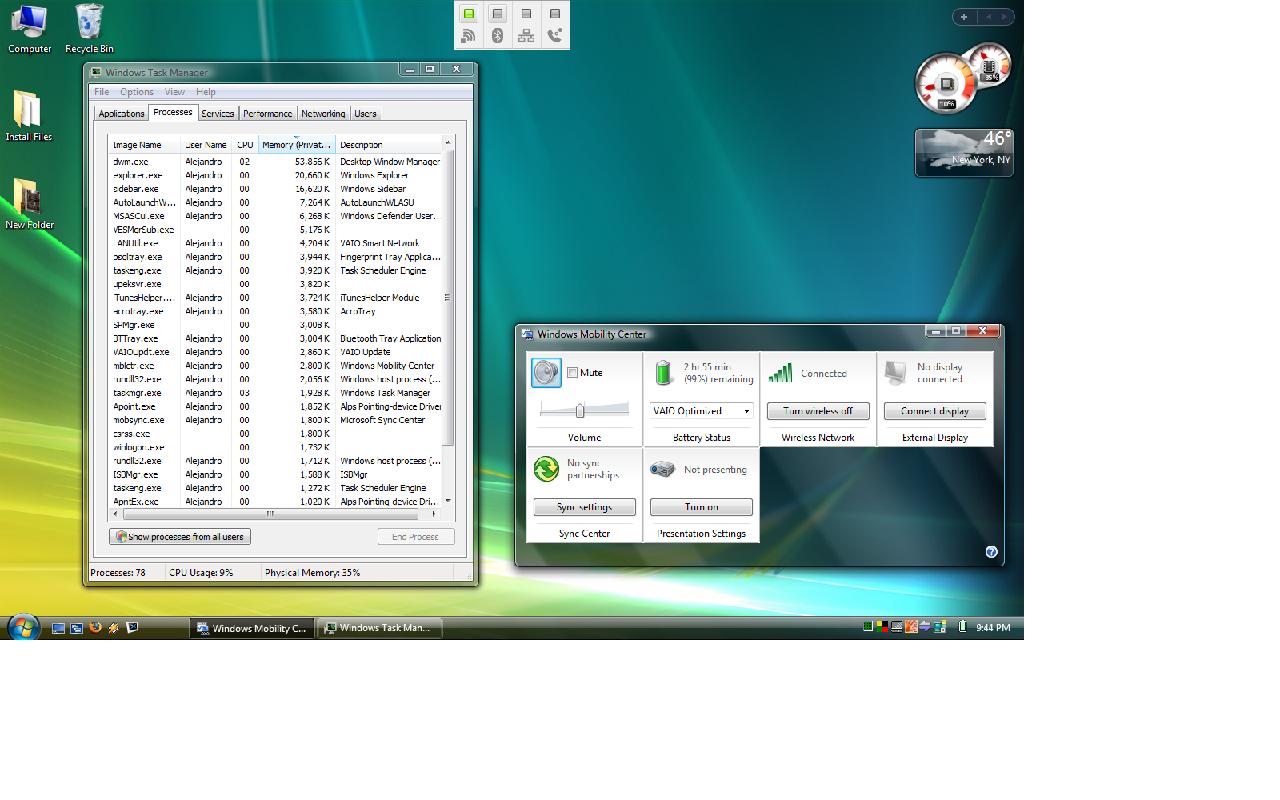Viewport: 1280px width, 800px height.
Task: Adjust the Volume slider thumb
Action: (x=580, y=410)
